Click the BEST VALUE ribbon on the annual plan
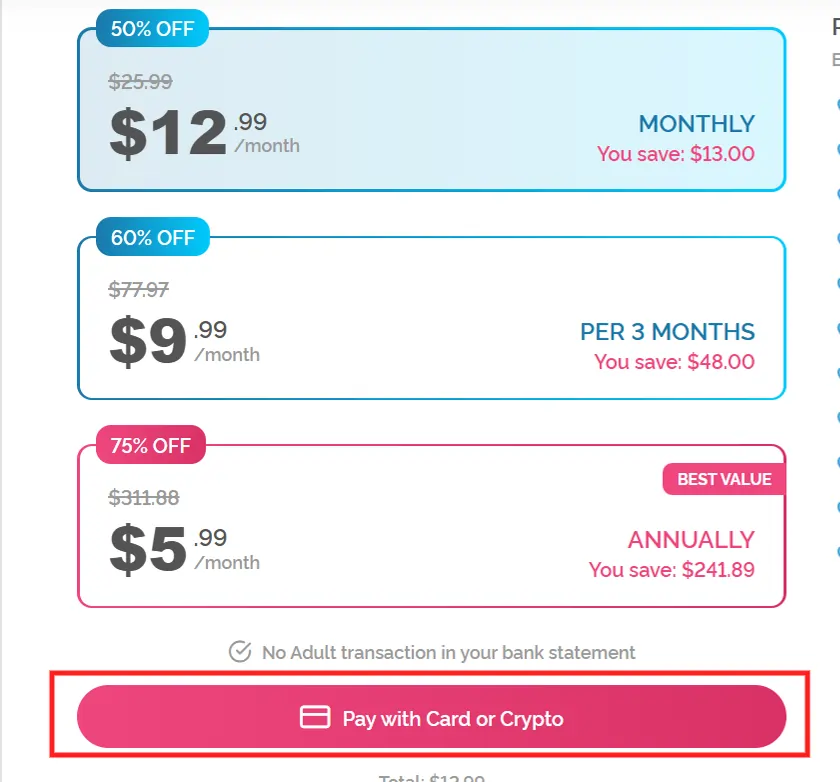840x782 pixels. point(722,479)
